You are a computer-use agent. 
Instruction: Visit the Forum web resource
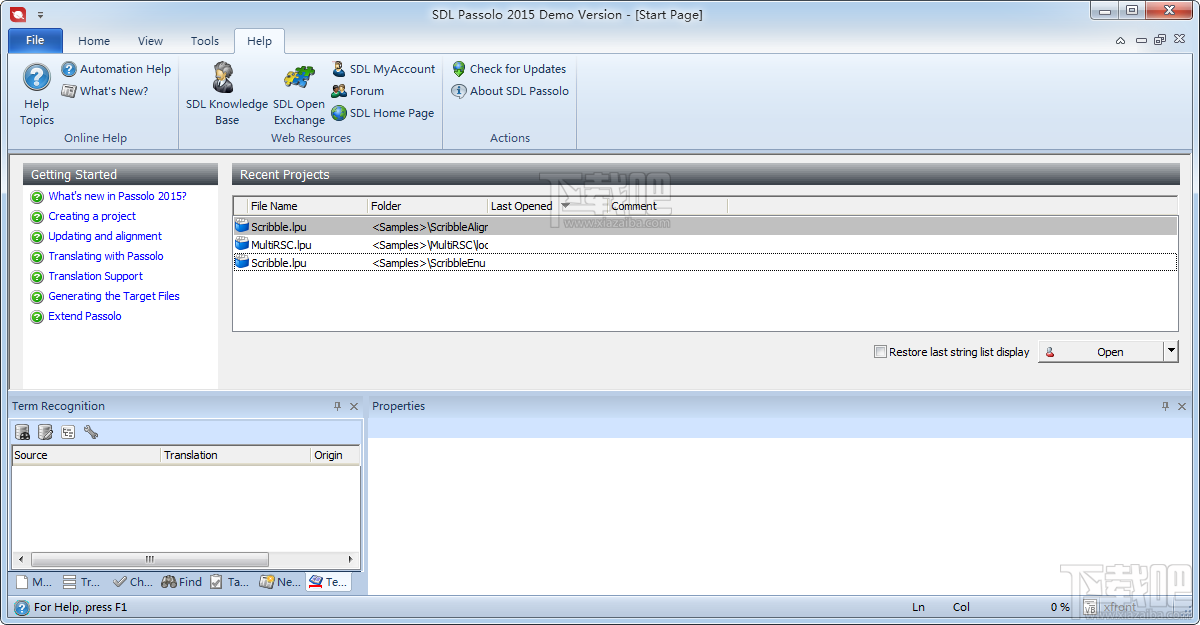pos(358,91)
